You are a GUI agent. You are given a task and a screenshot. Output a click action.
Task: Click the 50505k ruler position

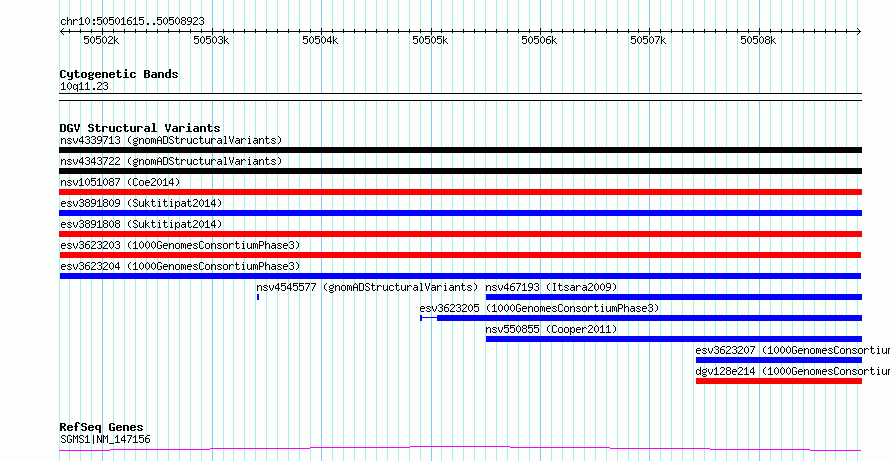coord(430,40)
